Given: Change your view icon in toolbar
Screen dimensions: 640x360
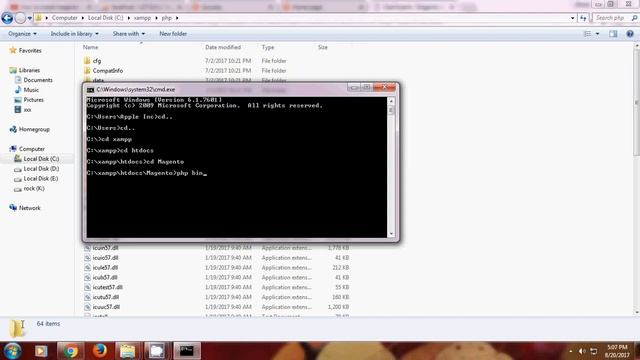Looking at the screenshot, I should tap(587, 34).
